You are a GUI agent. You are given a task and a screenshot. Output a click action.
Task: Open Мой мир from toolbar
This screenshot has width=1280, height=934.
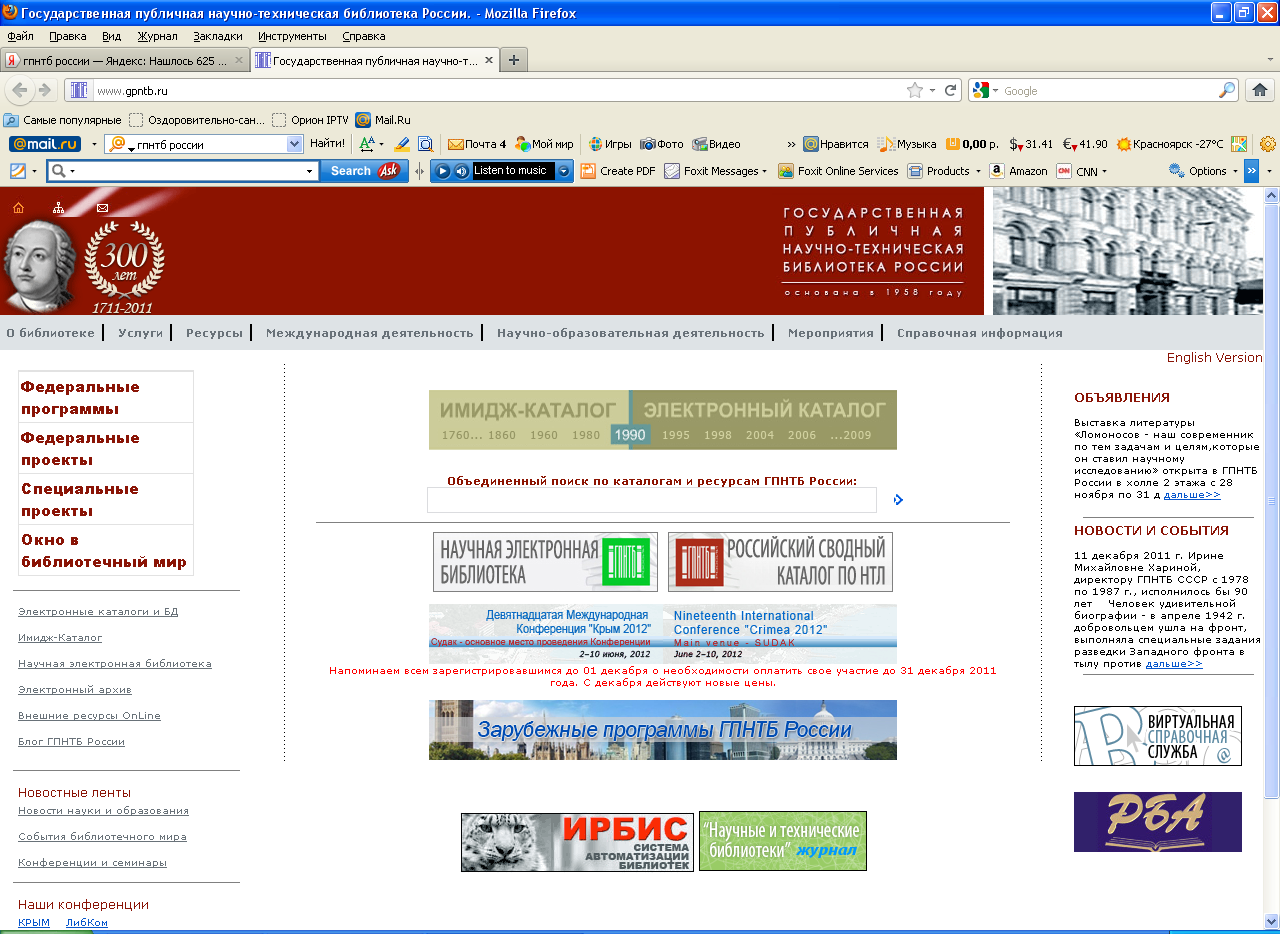544,144
